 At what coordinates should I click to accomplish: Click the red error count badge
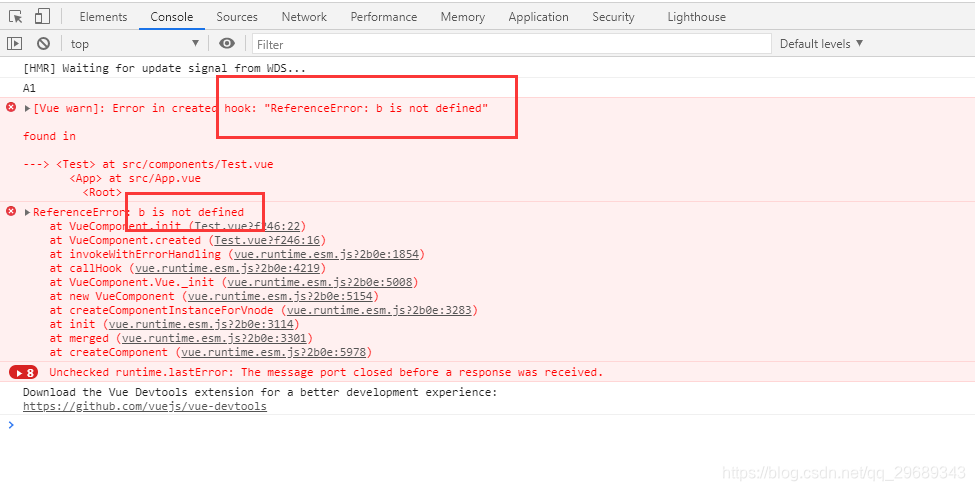pyautogui.click(x=23, y=372)
